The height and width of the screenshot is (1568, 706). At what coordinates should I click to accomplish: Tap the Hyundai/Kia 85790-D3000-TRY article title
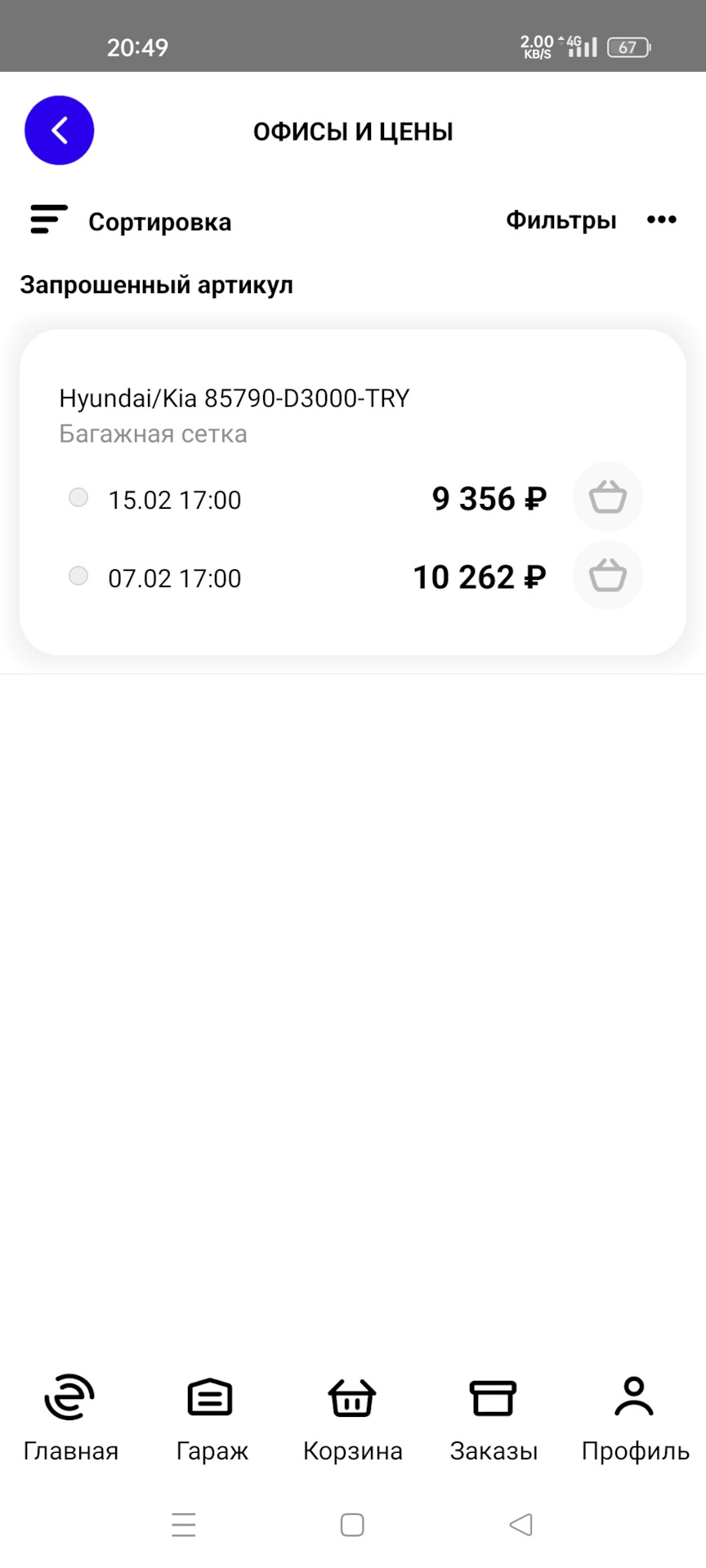click(x=234, y=399)
